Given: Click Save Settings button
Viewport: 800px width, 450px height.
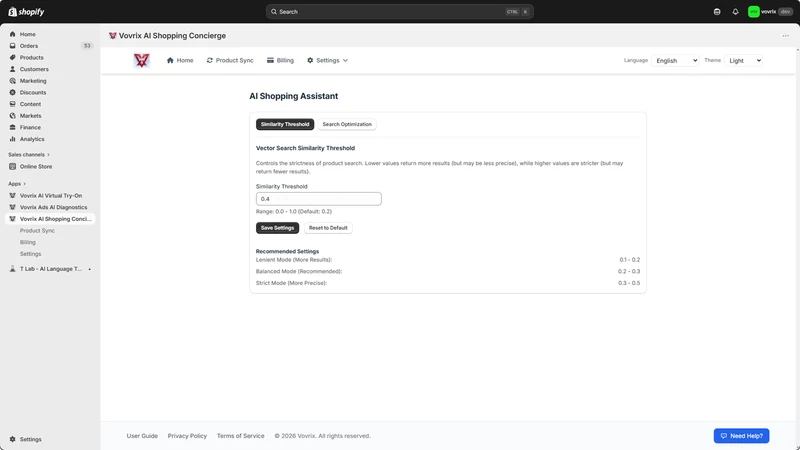Looking at the screenshot, I should pyautogui.click(x=277, y=228).
